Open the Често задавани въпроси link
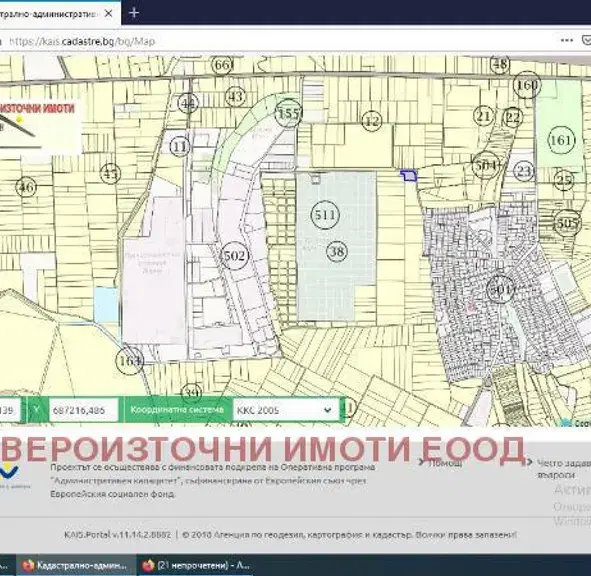 click(564, 469)
